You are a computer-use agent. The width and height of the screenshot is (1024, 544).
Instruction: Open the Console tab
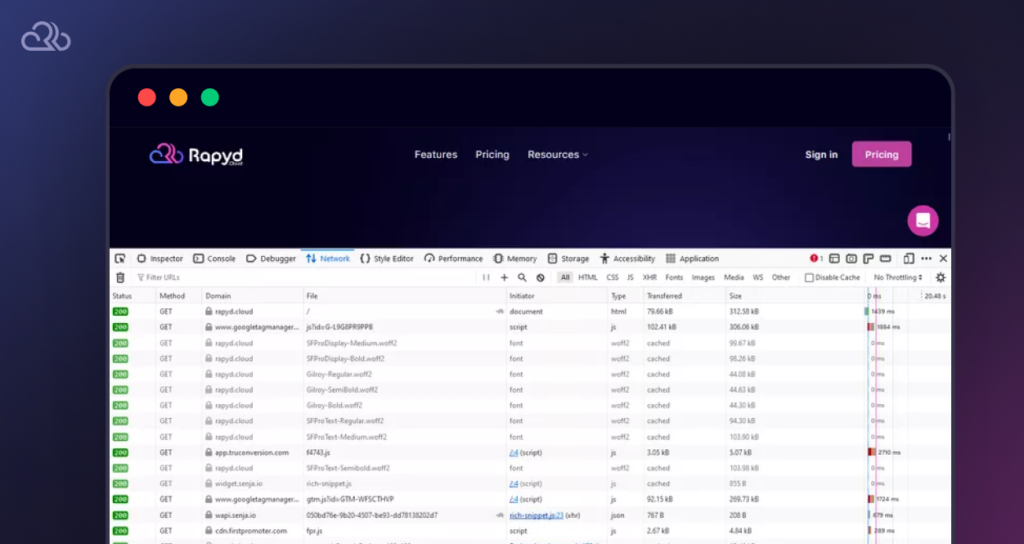(x=214, y=259)
